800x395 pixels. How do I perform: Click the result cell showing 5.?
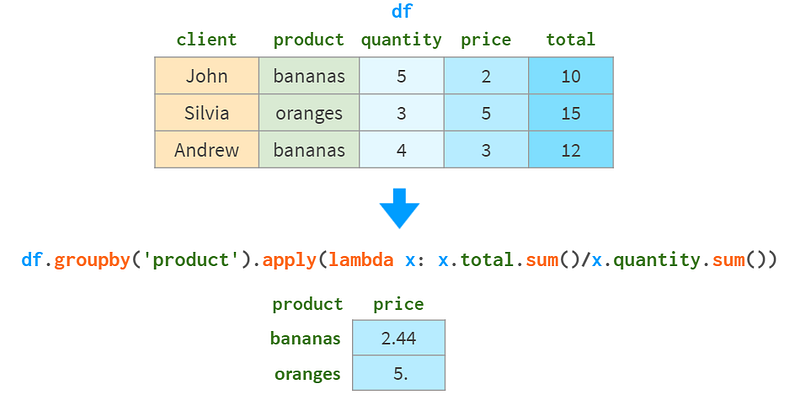[398, 374]
